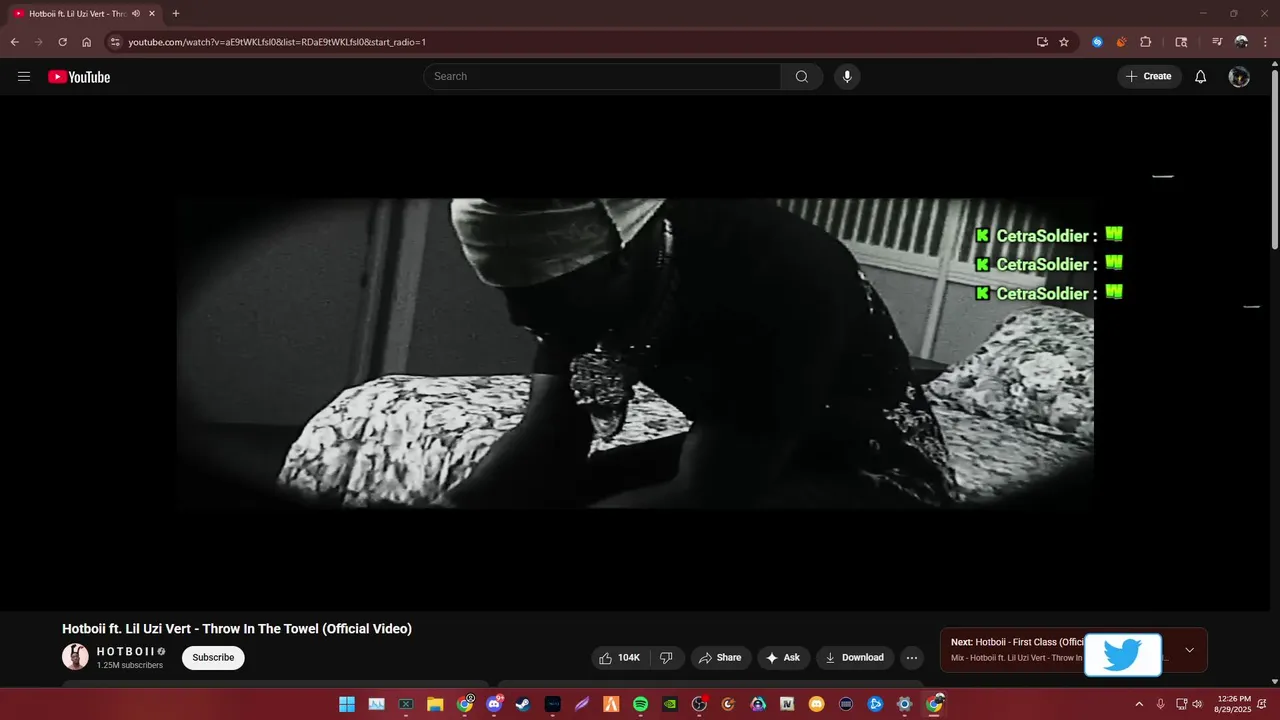Mute tab via speaker icon on tab

(136, 14)
